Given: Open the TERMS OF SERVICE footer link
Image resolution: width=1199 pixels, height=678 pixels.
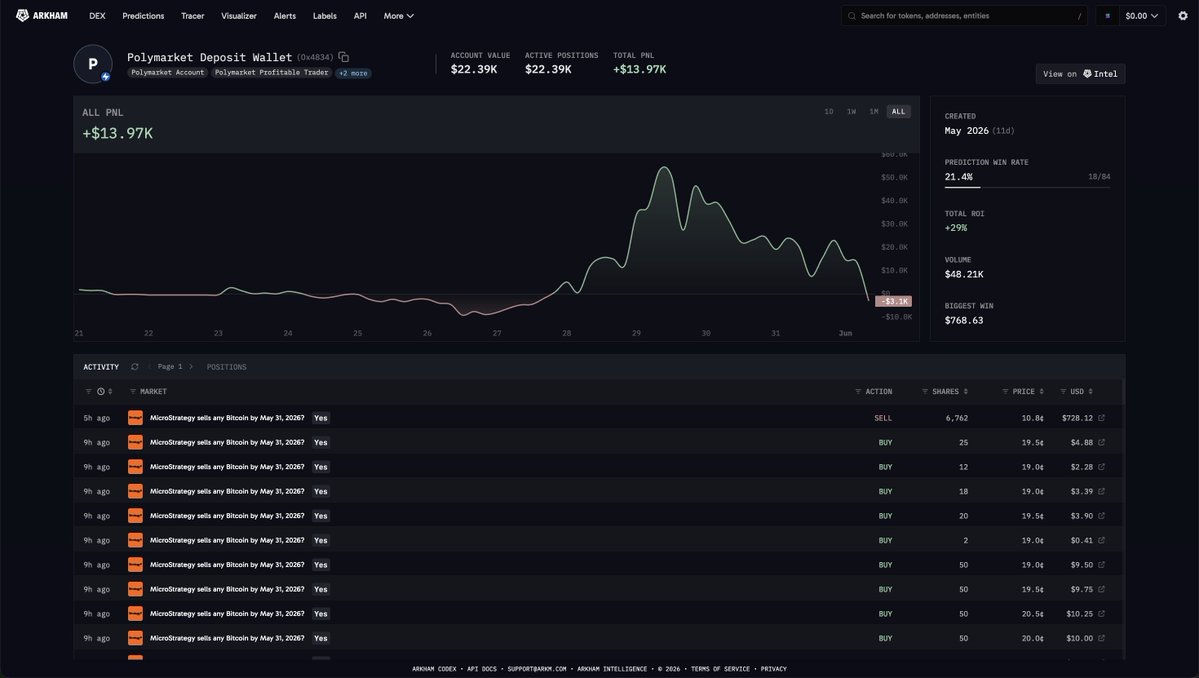Looking at the screenshot, I should tap(720, 669).
